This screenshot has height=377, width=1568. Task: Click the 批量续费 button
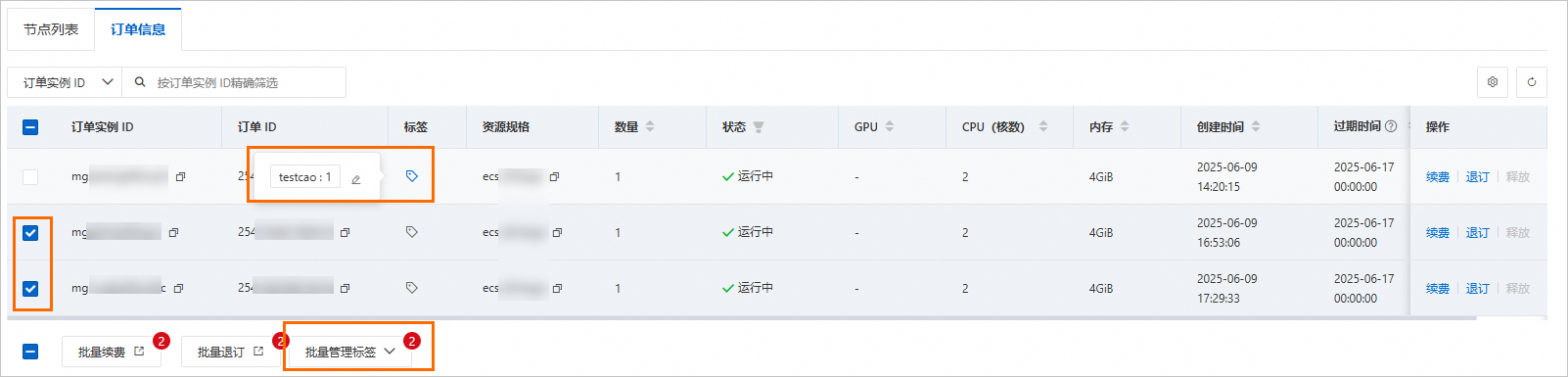pos(112,352)
